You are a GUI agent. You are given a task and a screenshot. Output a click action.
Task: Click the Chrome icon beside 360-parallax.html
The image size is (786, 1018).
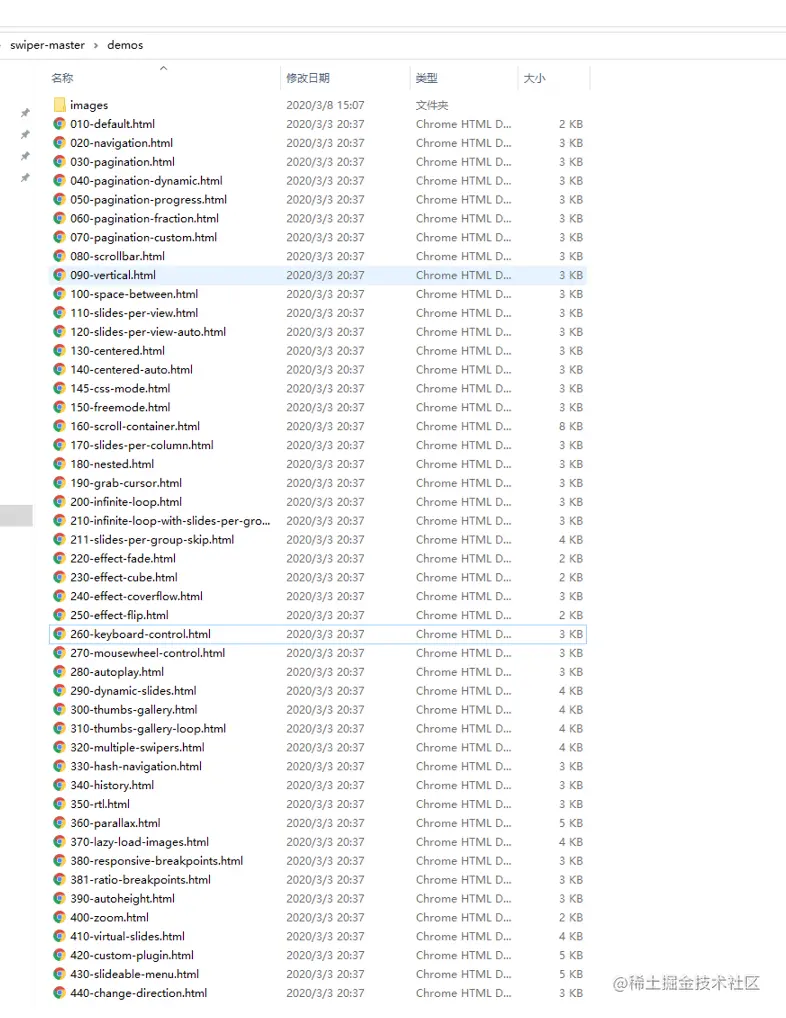[59, 823]
